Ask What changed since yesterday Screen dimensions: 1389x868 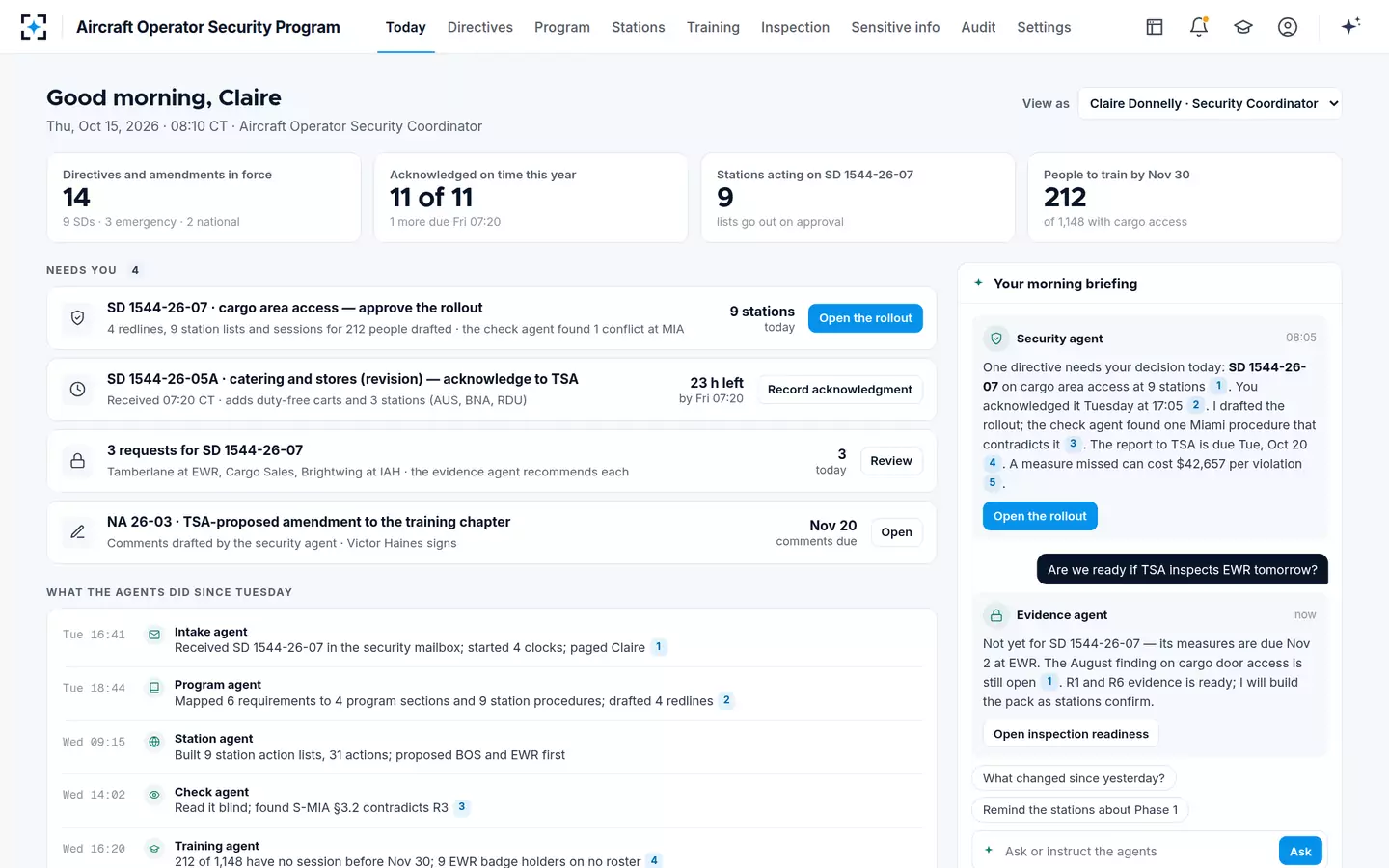click(x=1074, y=778)
